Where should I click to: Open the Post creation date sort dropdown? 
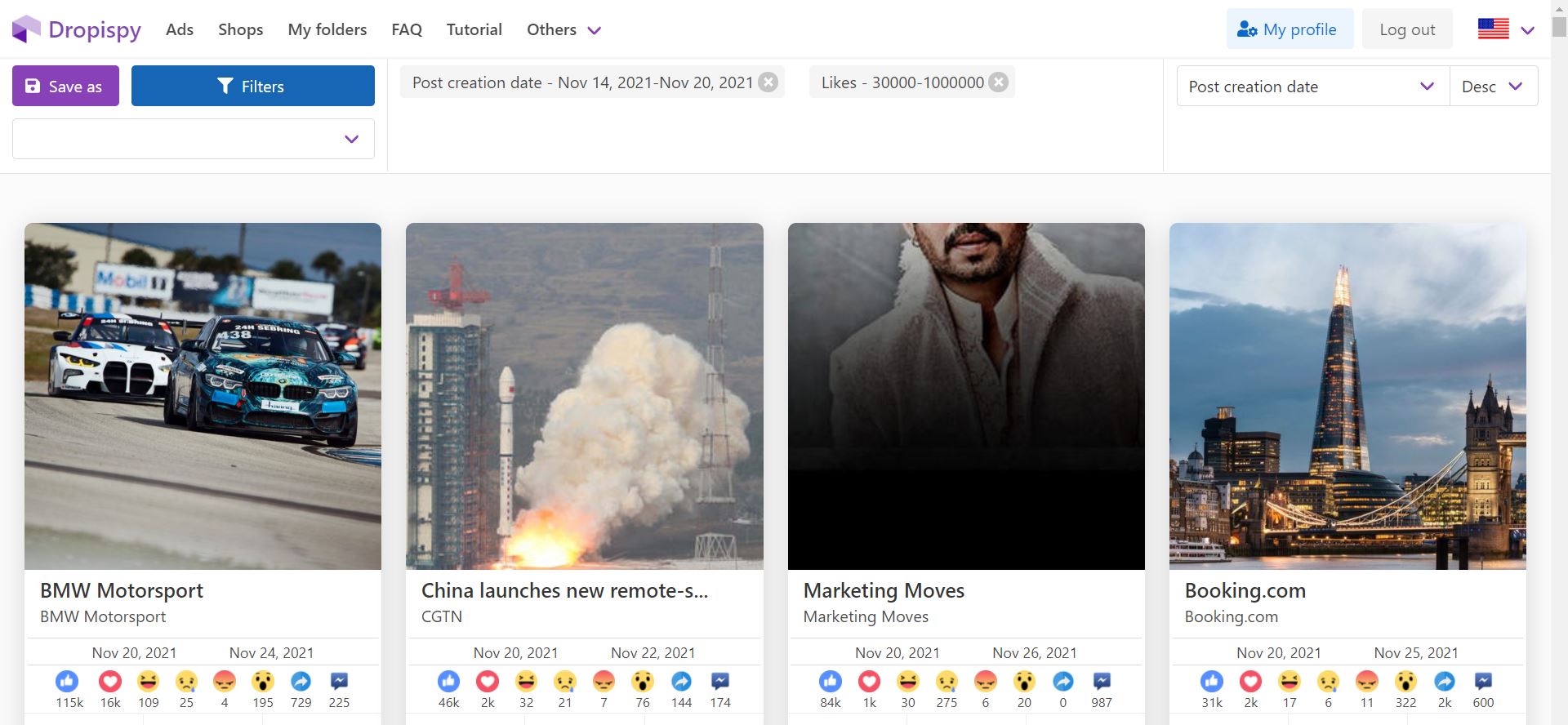pyautogui.click(x=1312, y=87)
